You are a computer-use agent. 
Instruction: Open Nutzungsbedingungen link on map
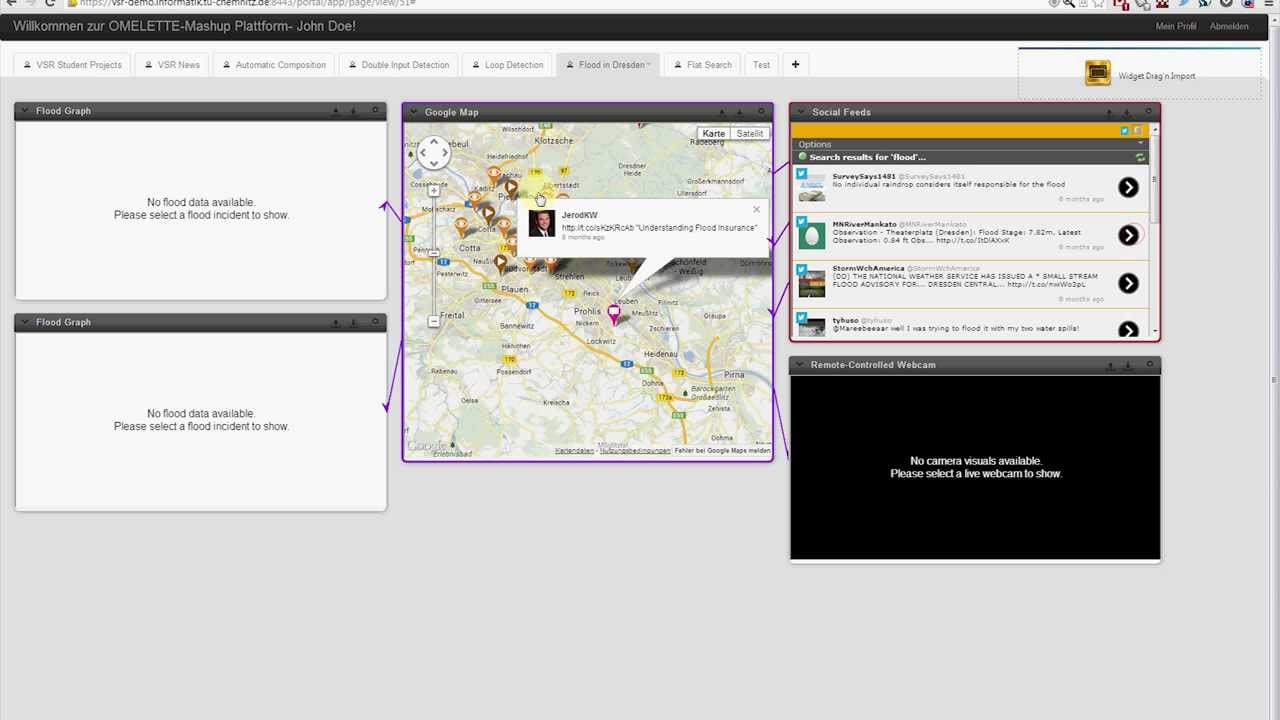coord(635,451)
